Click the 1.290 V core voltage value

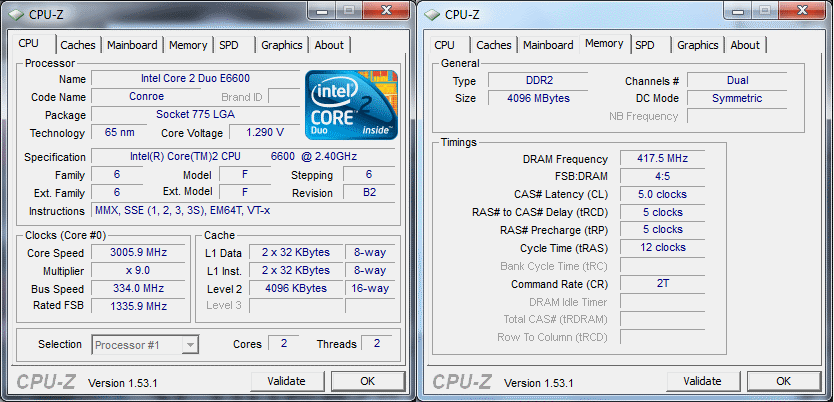(264, 132)
